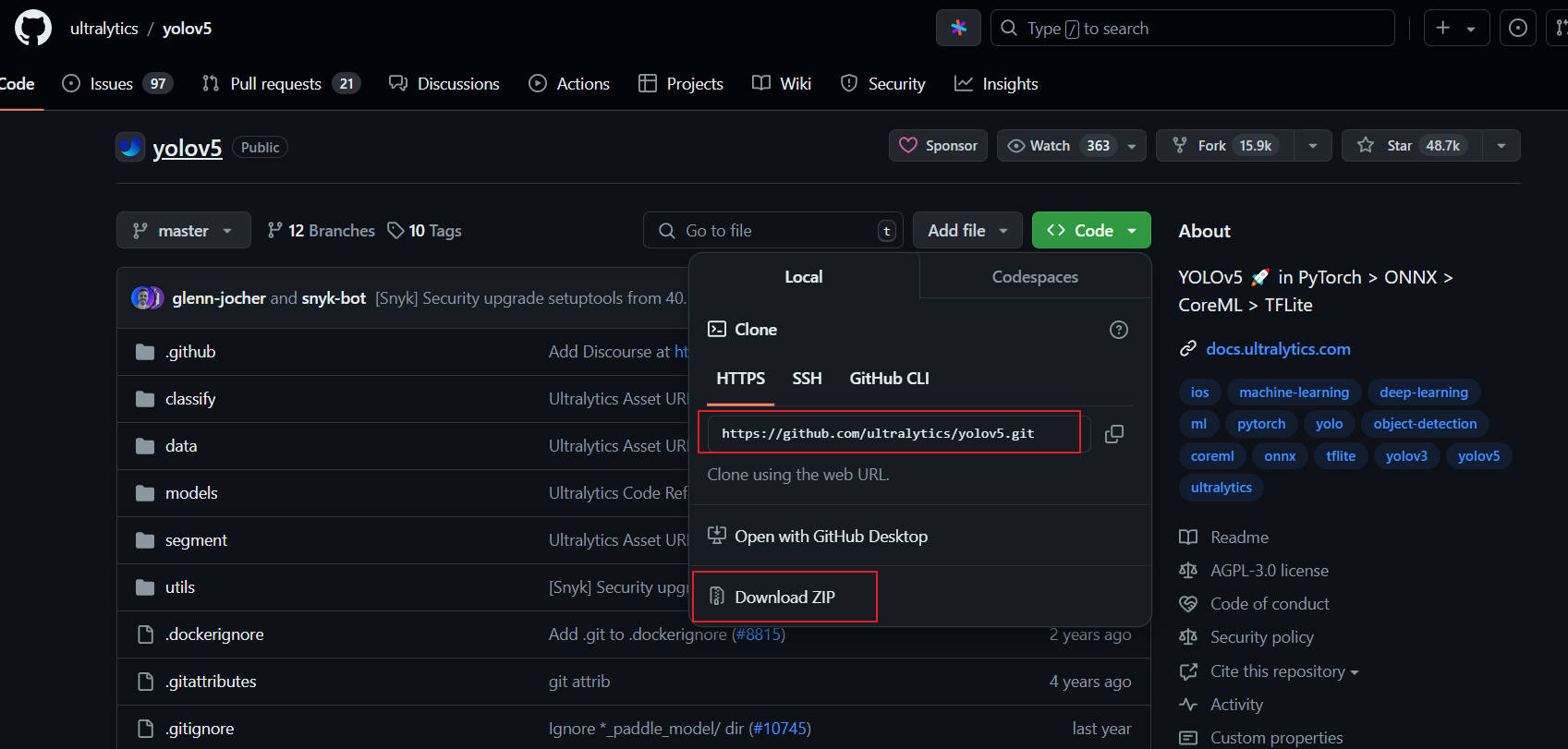Open the .github folder
The image size is (1568, 749).
click(x=190, y=352)
